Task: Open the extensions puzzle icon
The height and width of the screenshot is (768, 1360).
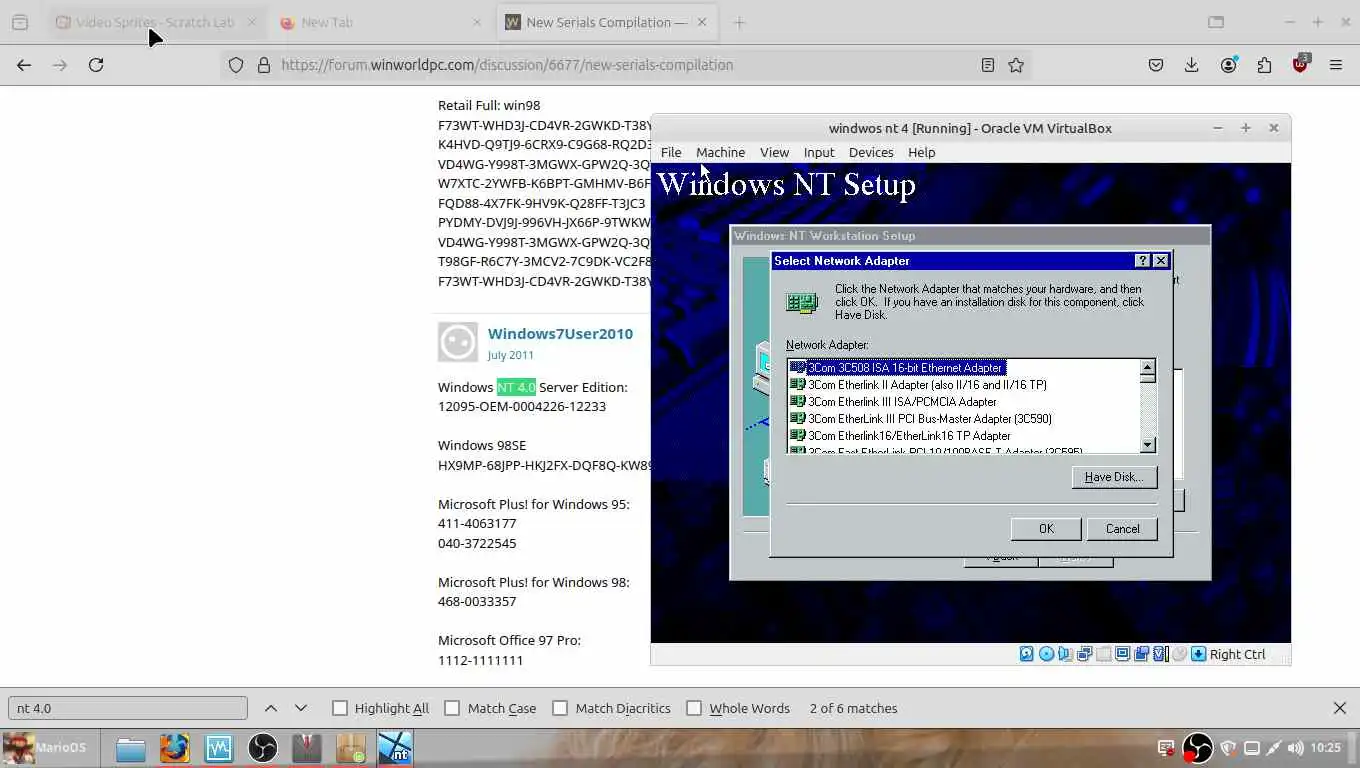Action: pyautogui.click(x=1264, y=65)
